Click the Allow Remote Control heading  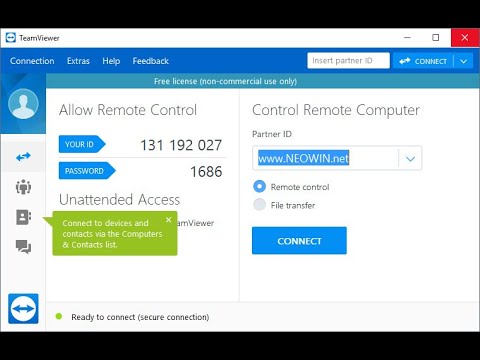click(x=128, y=110)
